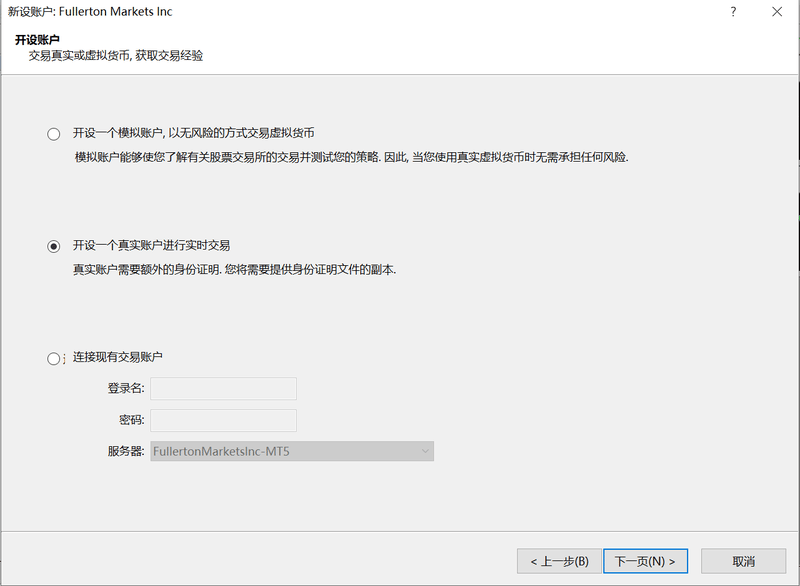This screenshot has width=800, height=586.
Task: Open the 服务器 FullertonMarketsInc-MT5 combo box
Action: coord(291,452)
